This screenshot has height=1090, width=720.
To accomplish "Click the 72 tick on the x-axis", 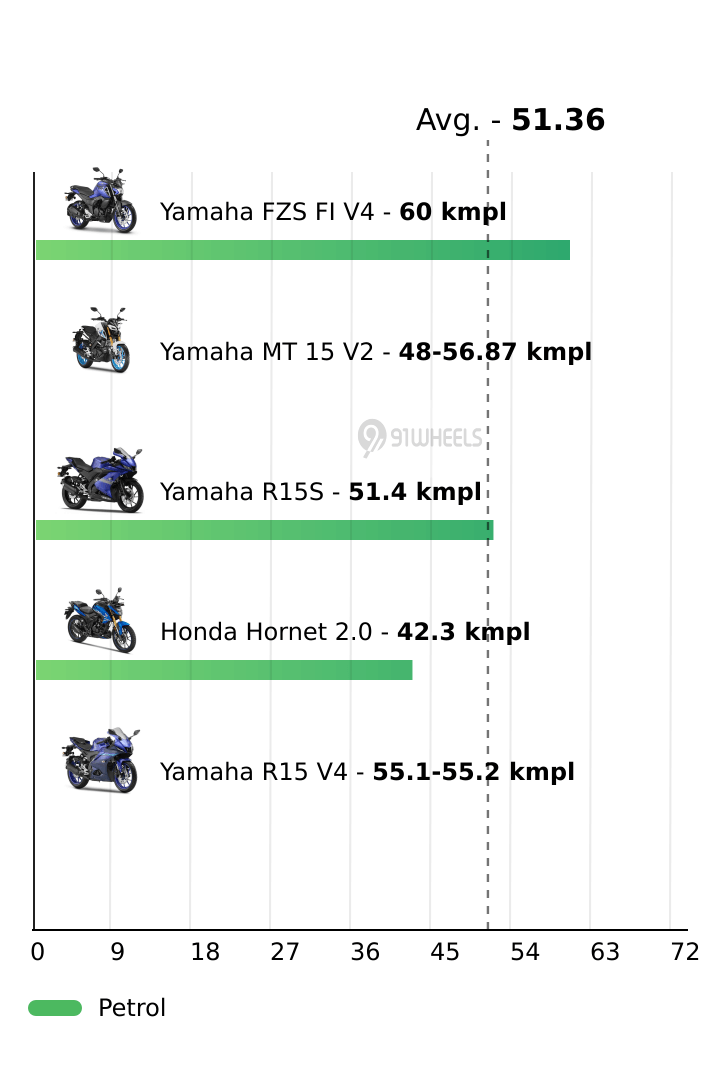I will [685, 953].
